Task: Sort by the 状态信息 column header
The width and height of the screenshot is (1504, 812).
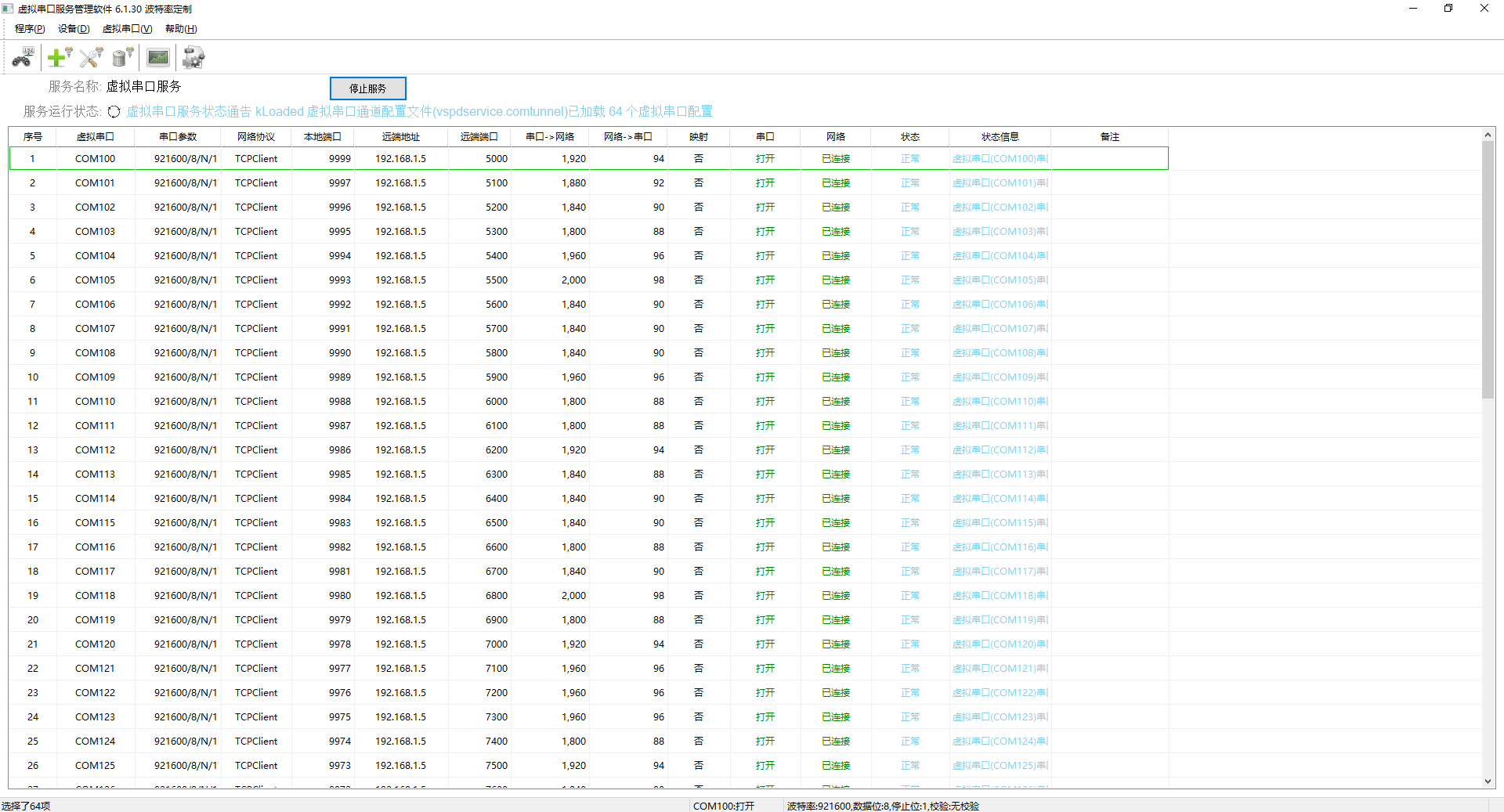Action: point(1000,137)
